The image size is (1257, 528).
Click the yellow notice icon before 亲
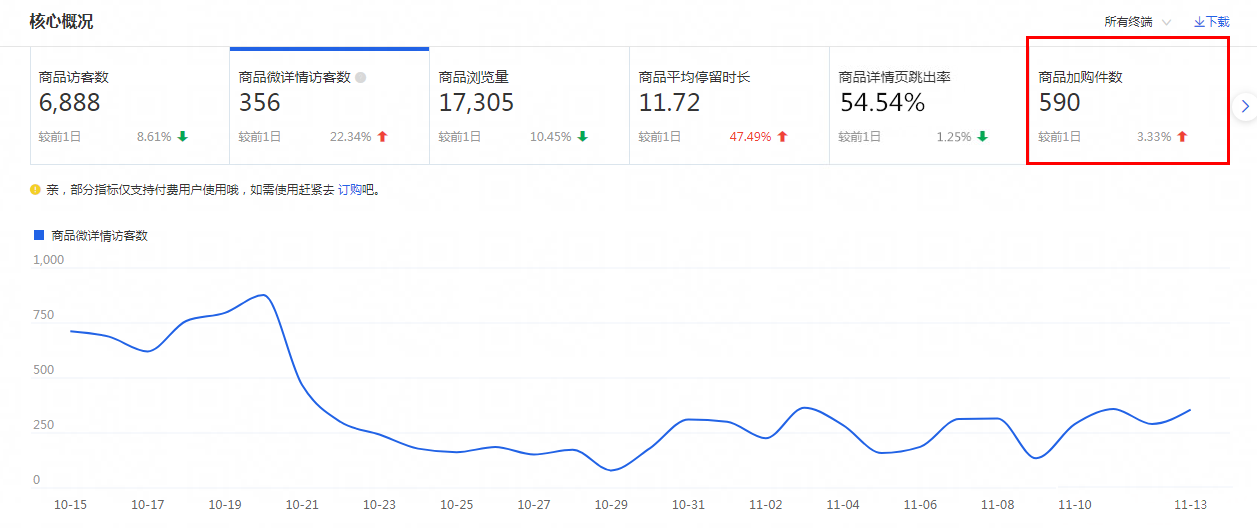click(35, 189)
